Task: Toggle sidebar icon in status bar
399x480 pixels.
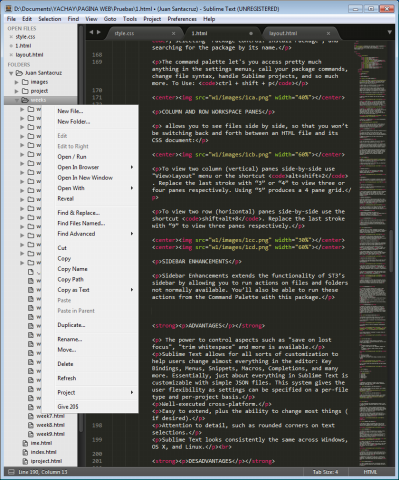Action: pos(11,472)
